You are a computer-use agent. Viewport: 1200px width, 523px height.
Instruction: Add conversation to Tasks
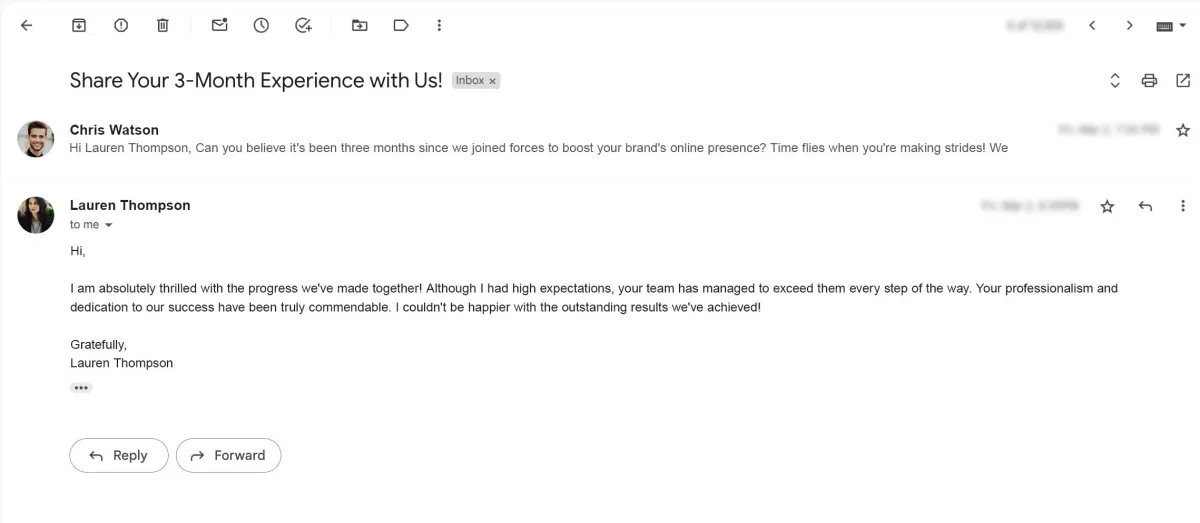tap(304, 25)
